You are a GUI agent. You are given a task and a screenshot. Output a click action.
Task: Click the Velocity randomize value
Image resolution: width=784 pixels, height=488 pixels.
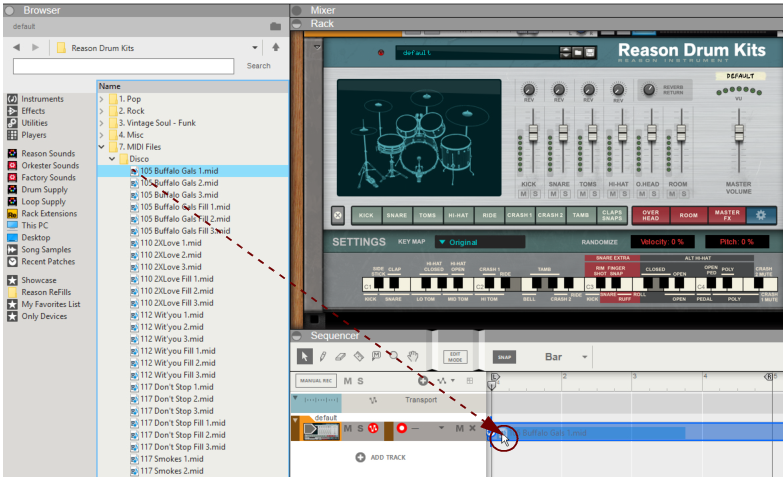[662, 242]
